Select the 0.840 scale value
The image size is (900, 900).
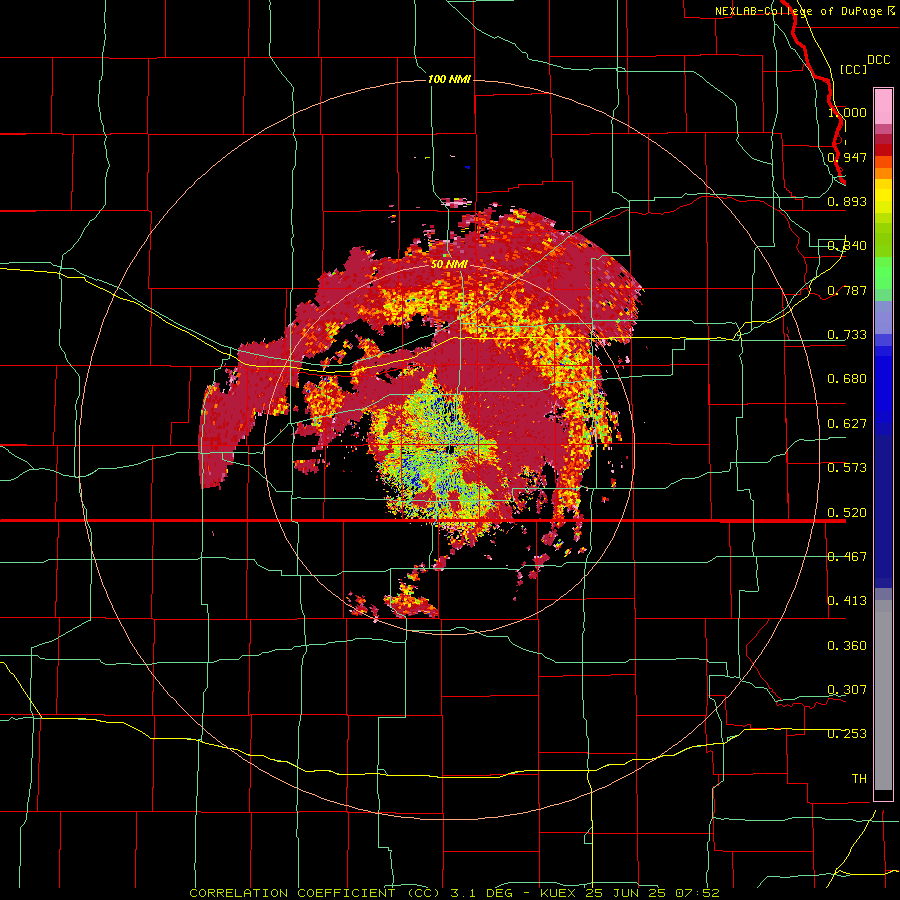[x=847, y=246]
